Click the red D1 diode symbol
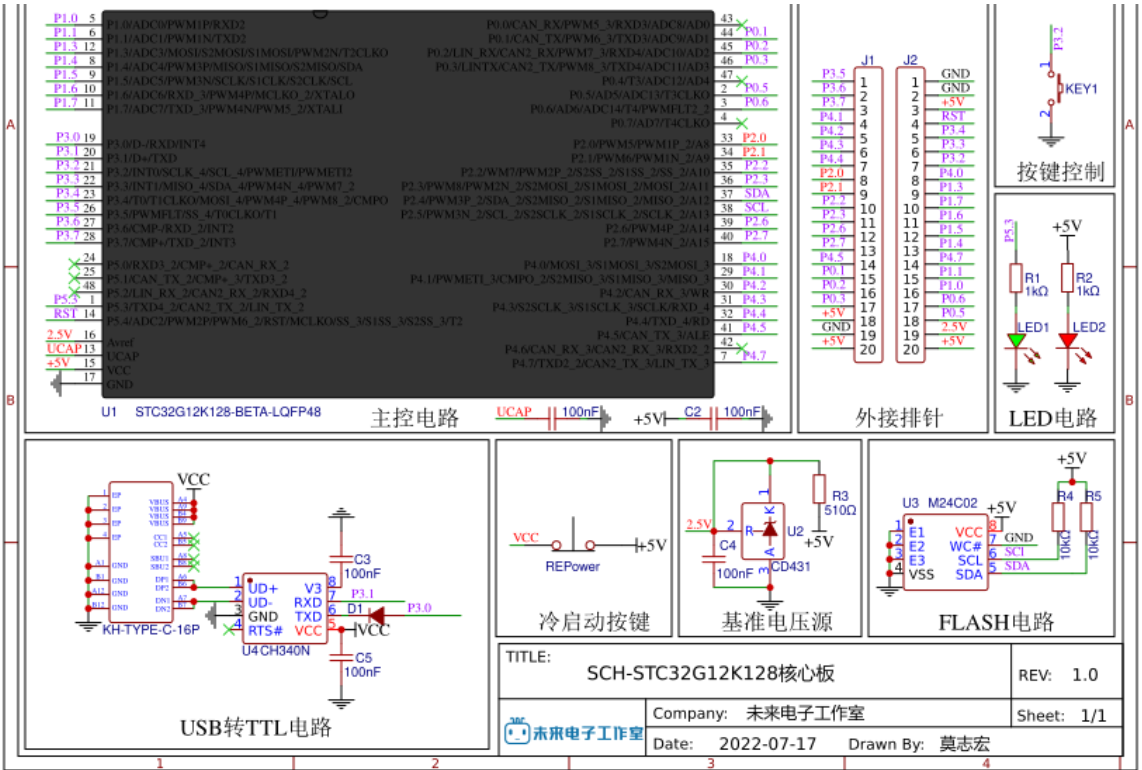The height and width of the screenshot is (770, 1142). (376, 616)
